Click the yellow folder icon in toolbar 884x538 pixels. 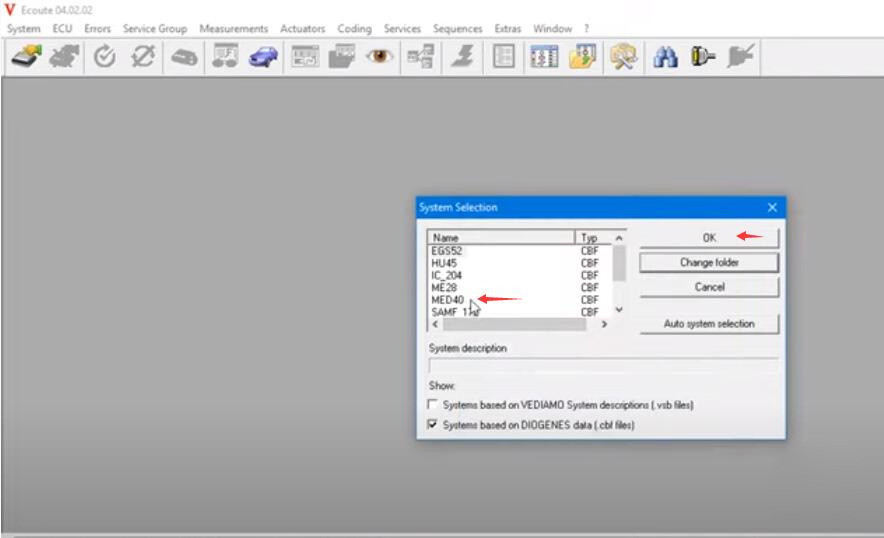click(x=582, y=58)
